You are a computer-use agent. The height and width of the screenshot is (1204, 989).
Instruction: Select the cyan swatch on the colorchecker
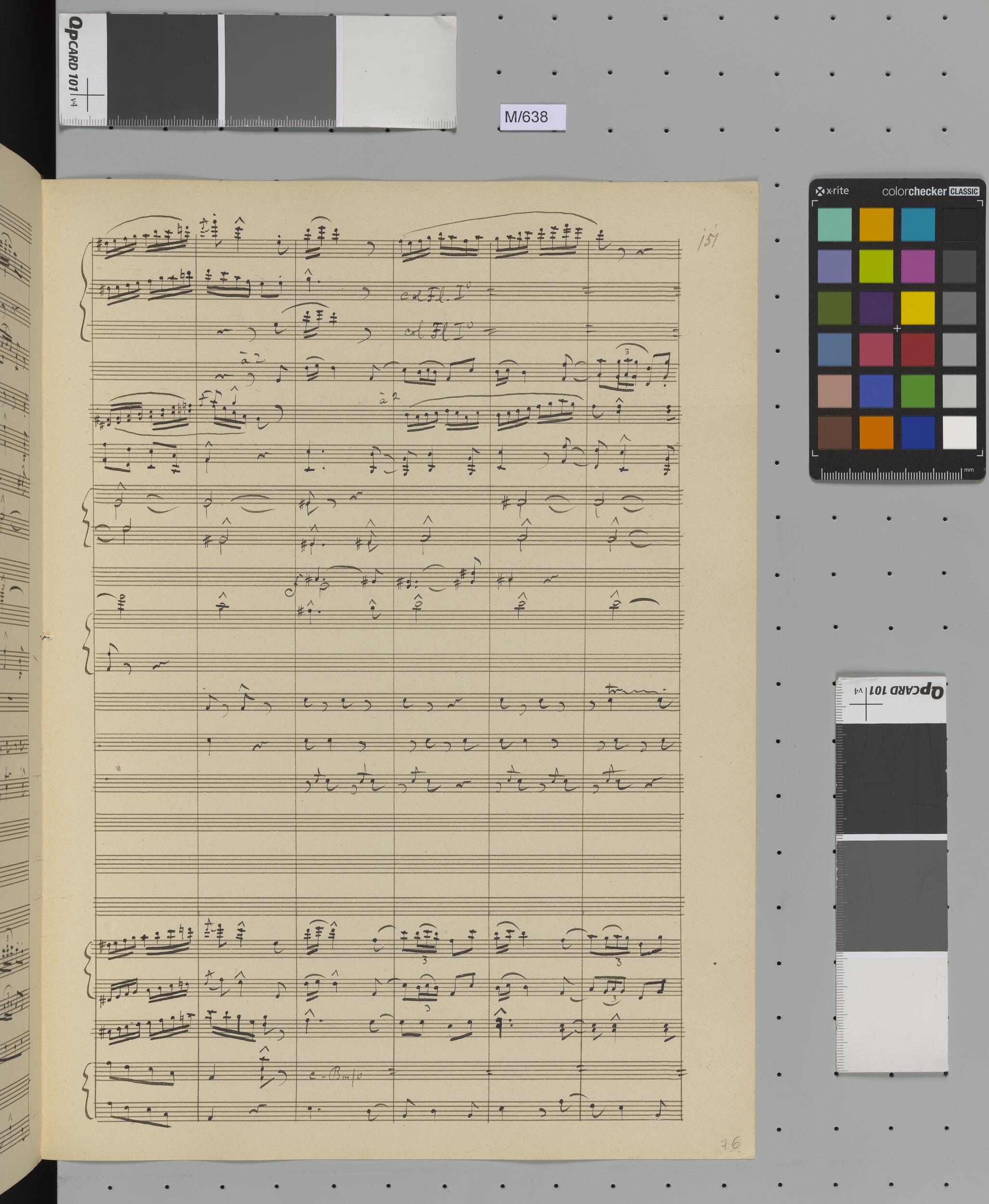point(918,224)
